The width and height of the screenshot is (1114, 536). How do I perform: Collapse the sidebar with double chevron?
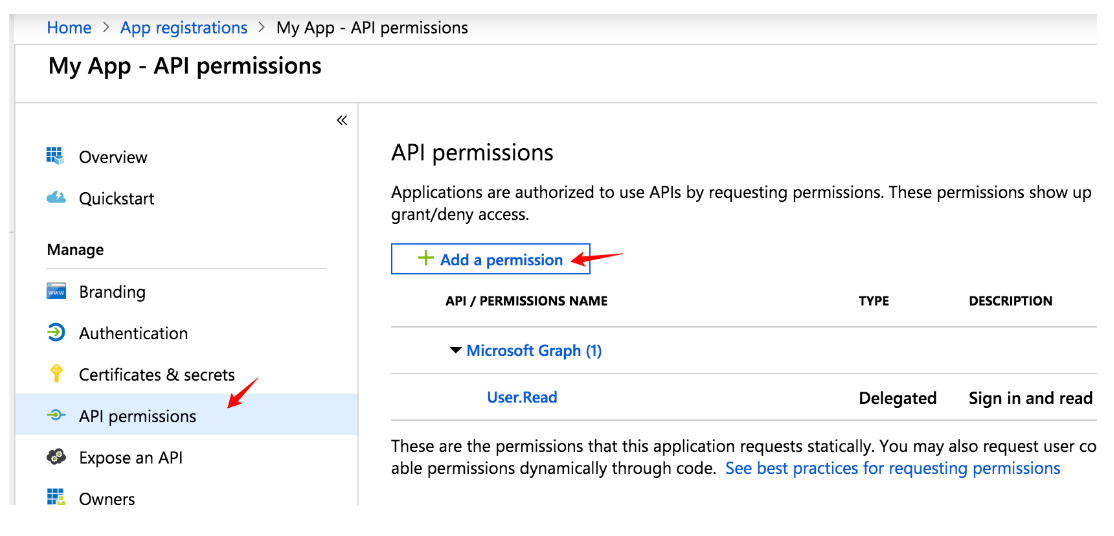coord(342,120)
